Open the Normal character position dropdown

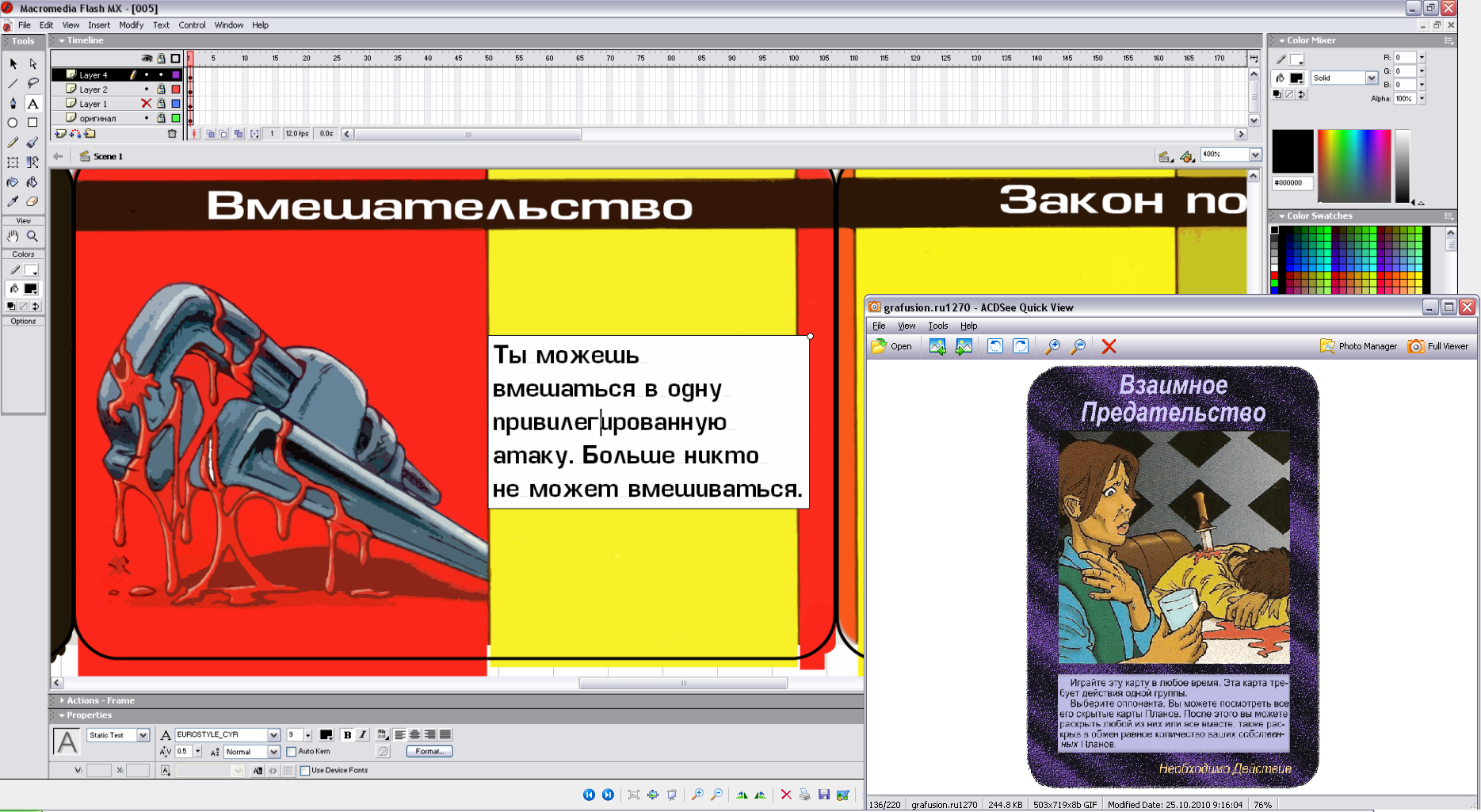point(273,752)
